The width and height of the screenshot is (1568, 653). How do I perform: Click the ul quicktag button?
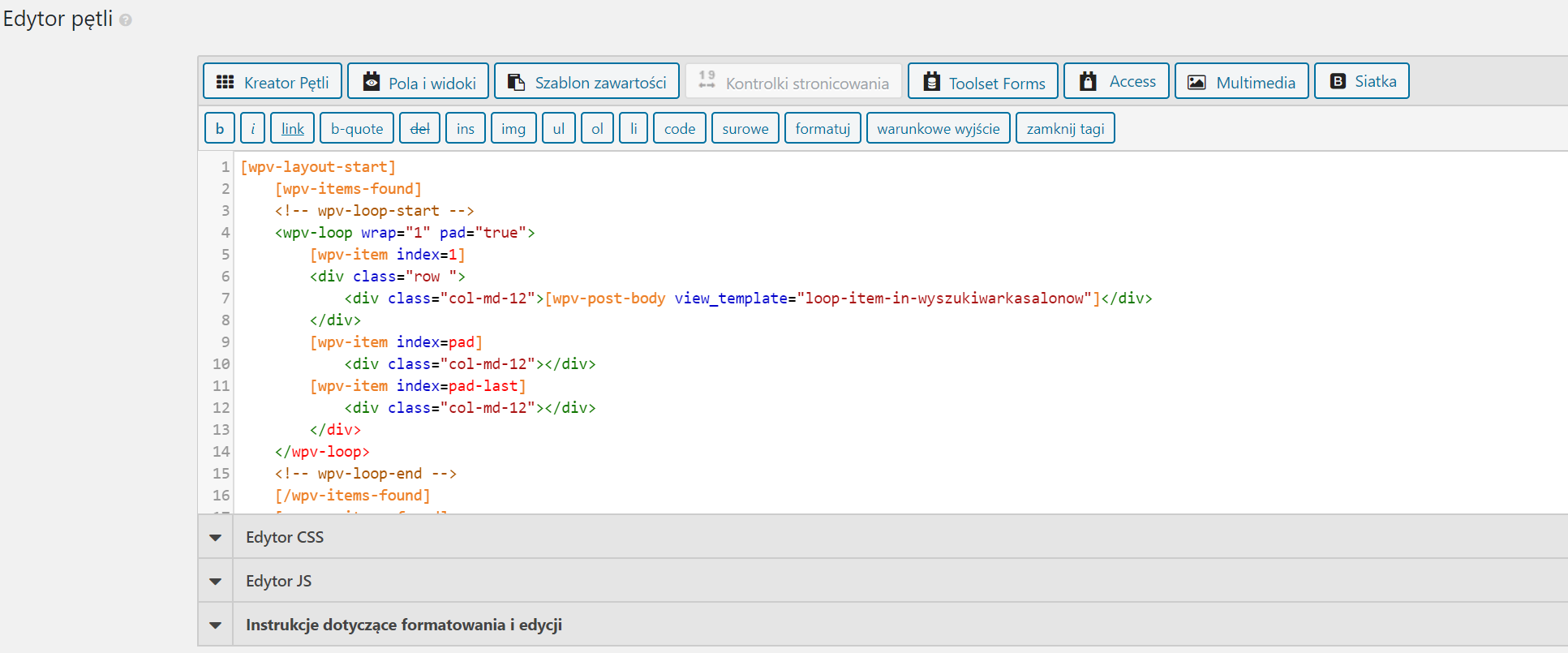click(559, 128)
